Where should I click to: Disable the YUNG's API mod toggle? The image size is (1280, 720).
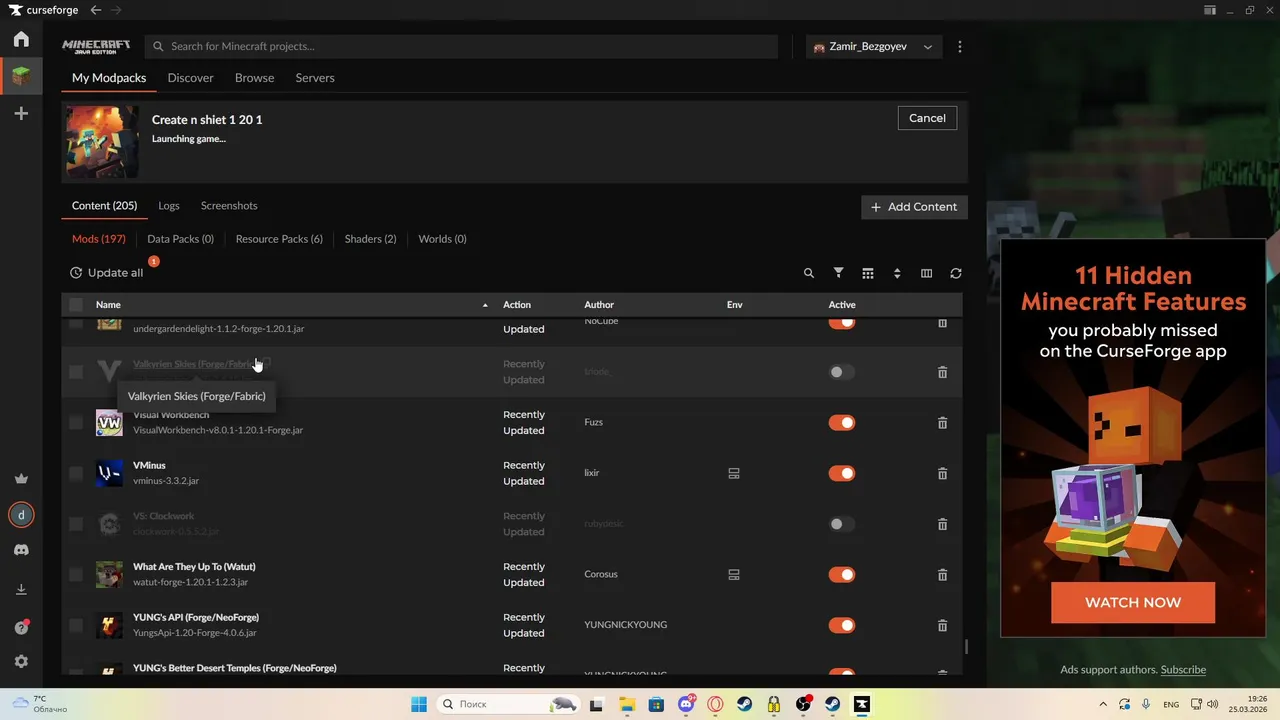click(x=842, y=626)
